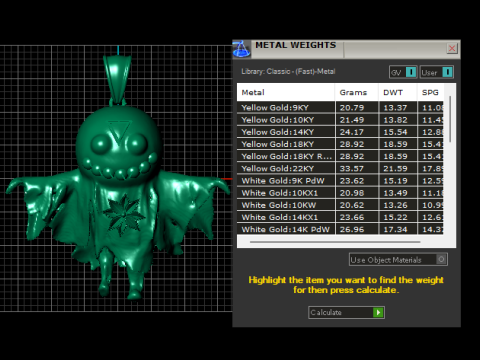Select the Yellow Gold:9KY row
This screenshot has height=360, width=480.
point(340,108)
